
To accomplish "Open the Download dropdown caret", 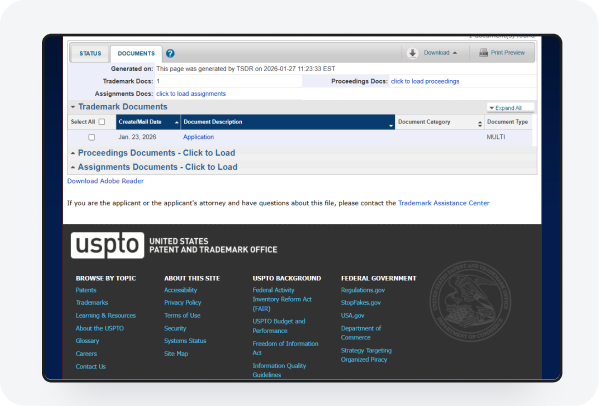I will pos(455,53).
